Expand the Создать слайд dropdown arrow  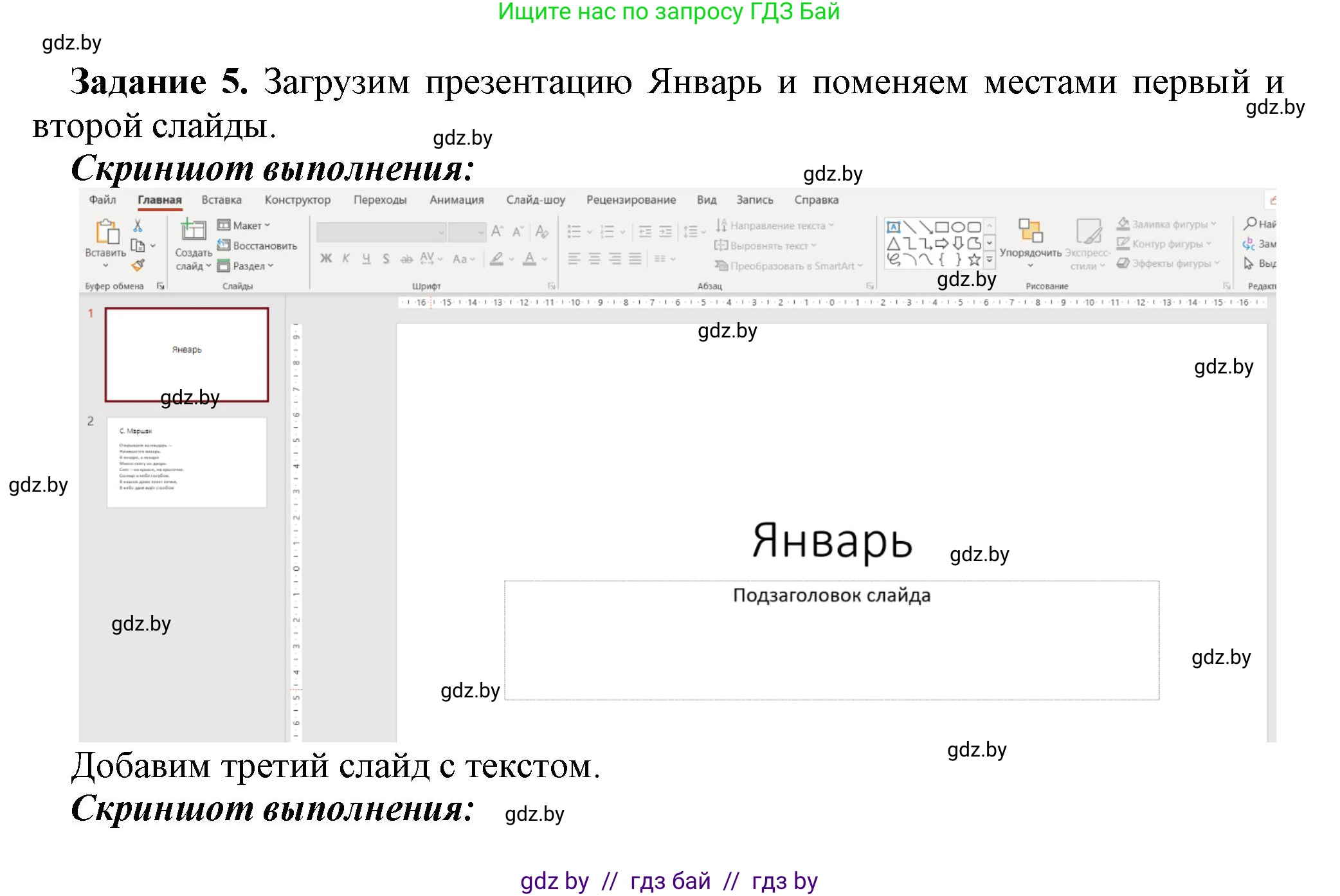[x=209, y=267]
